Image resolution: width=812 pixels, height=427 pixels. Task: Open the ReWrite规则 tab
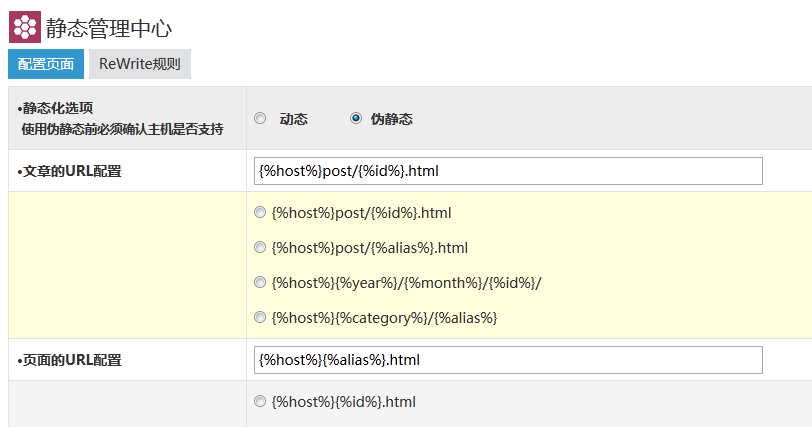tap(140, 64)
